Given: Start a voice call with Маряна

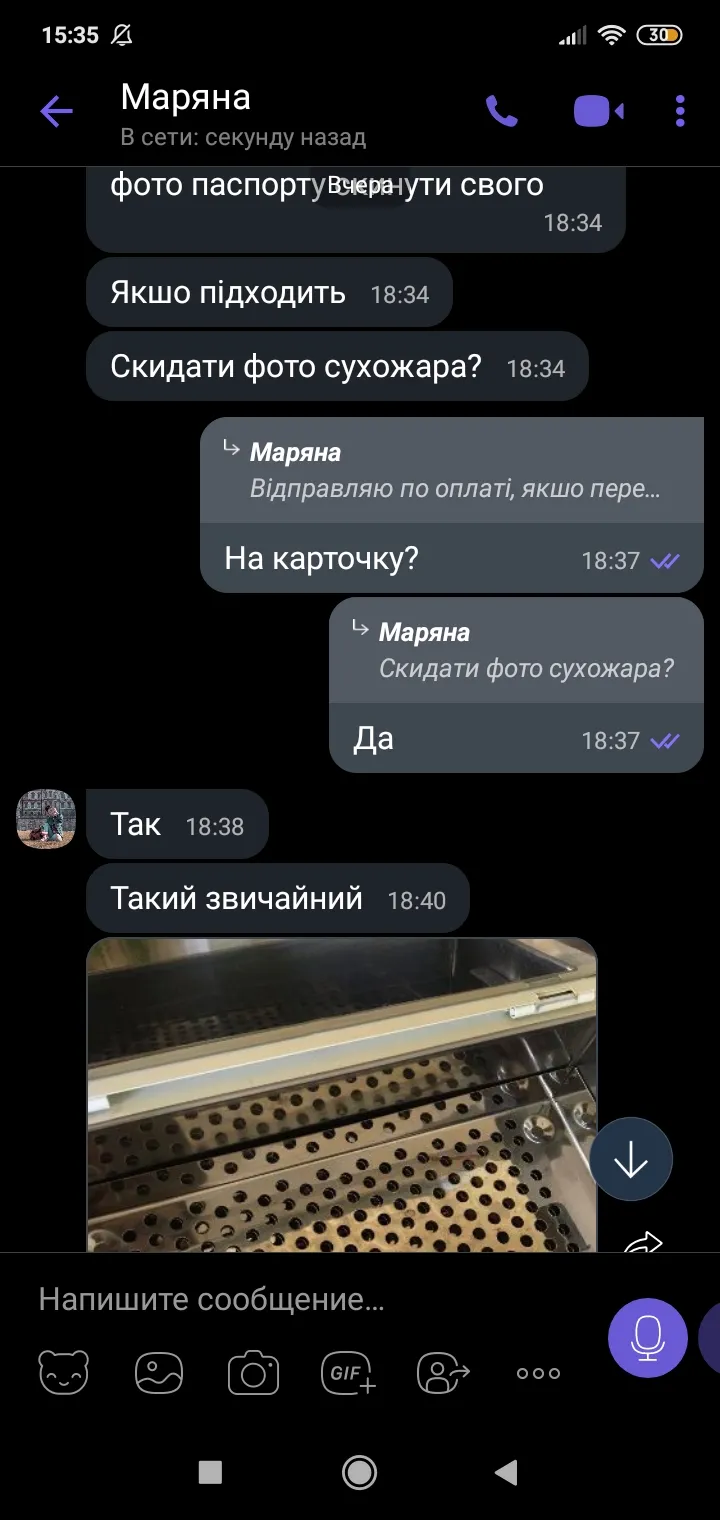Looking at the screenshot, I should coord(501,111).
